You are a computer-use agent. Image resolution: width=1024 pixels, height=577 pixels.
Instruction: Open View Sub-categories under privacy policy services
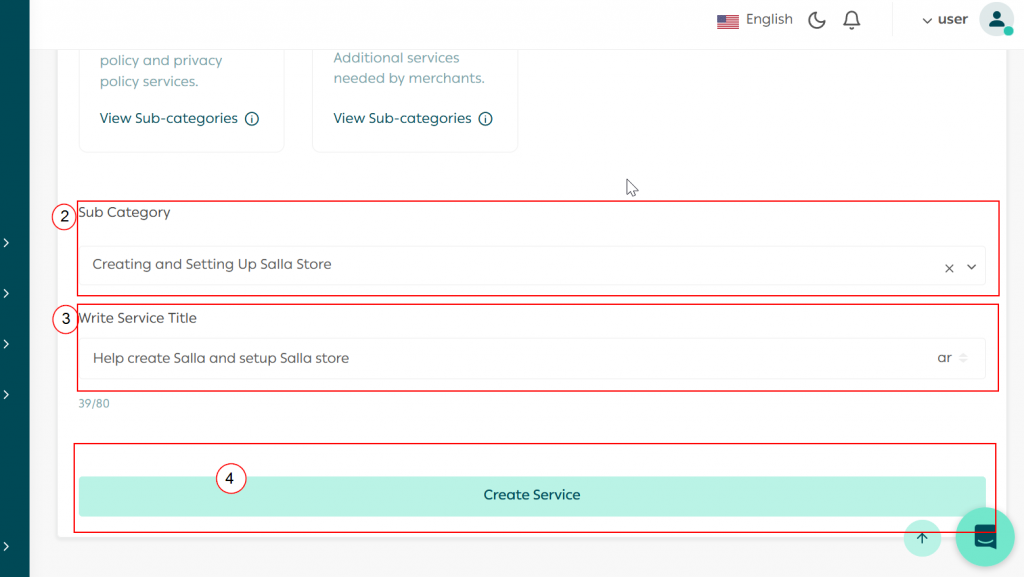tap(168, 118)
